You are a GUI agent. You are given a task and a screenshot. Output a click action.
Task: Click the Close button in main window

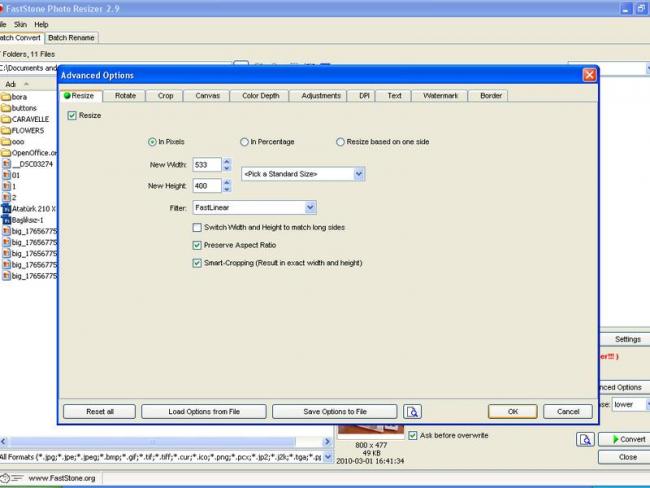tap(624, 457)
